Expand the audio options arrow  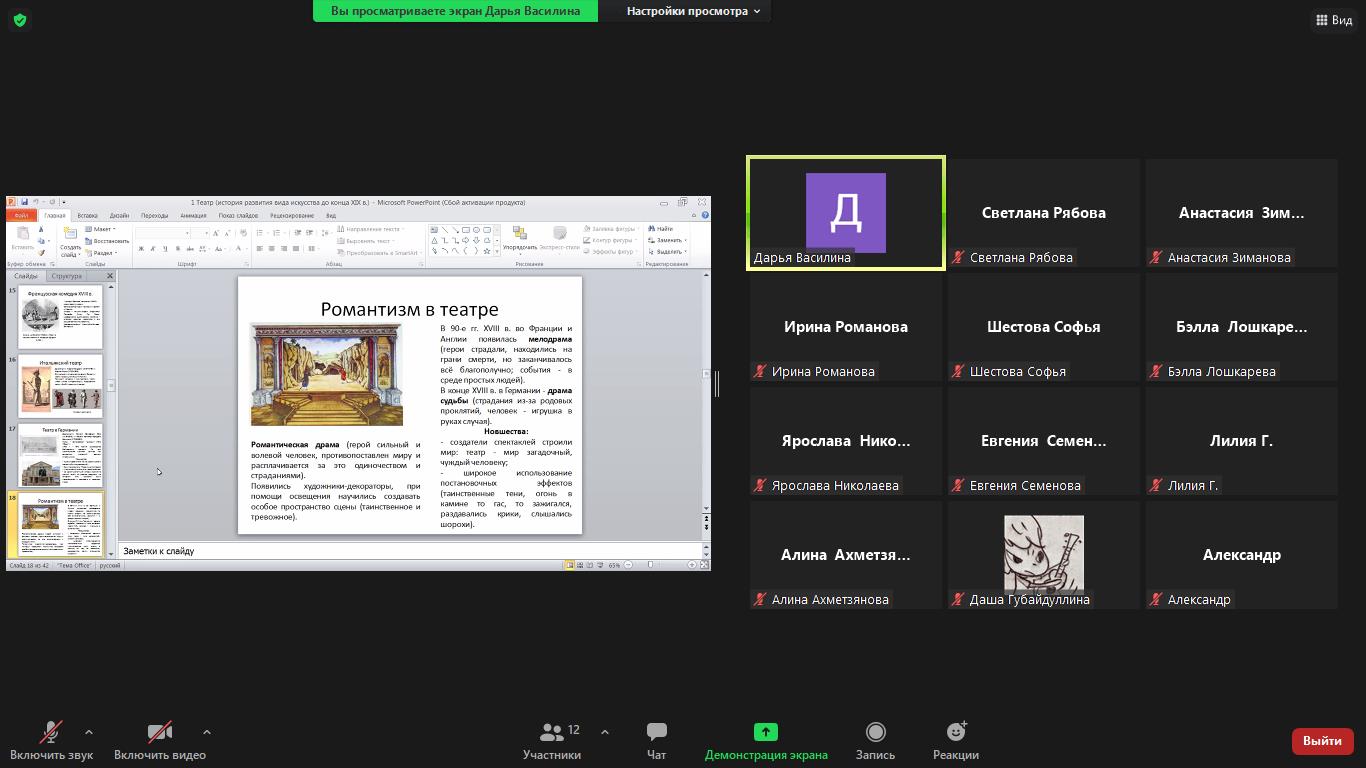coord(89,732)
